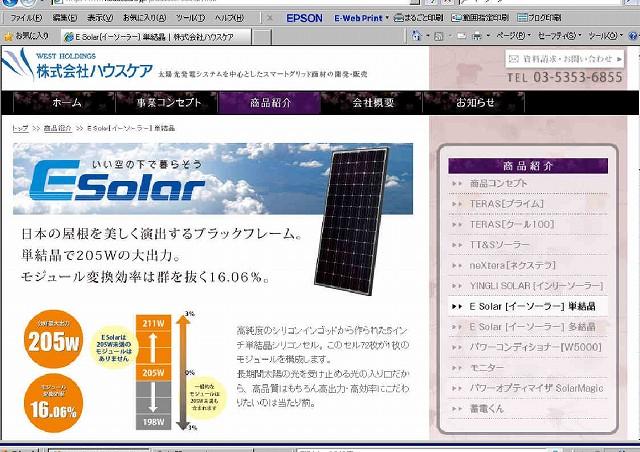Click the printer icon in command bar

(x=476, y=36)
